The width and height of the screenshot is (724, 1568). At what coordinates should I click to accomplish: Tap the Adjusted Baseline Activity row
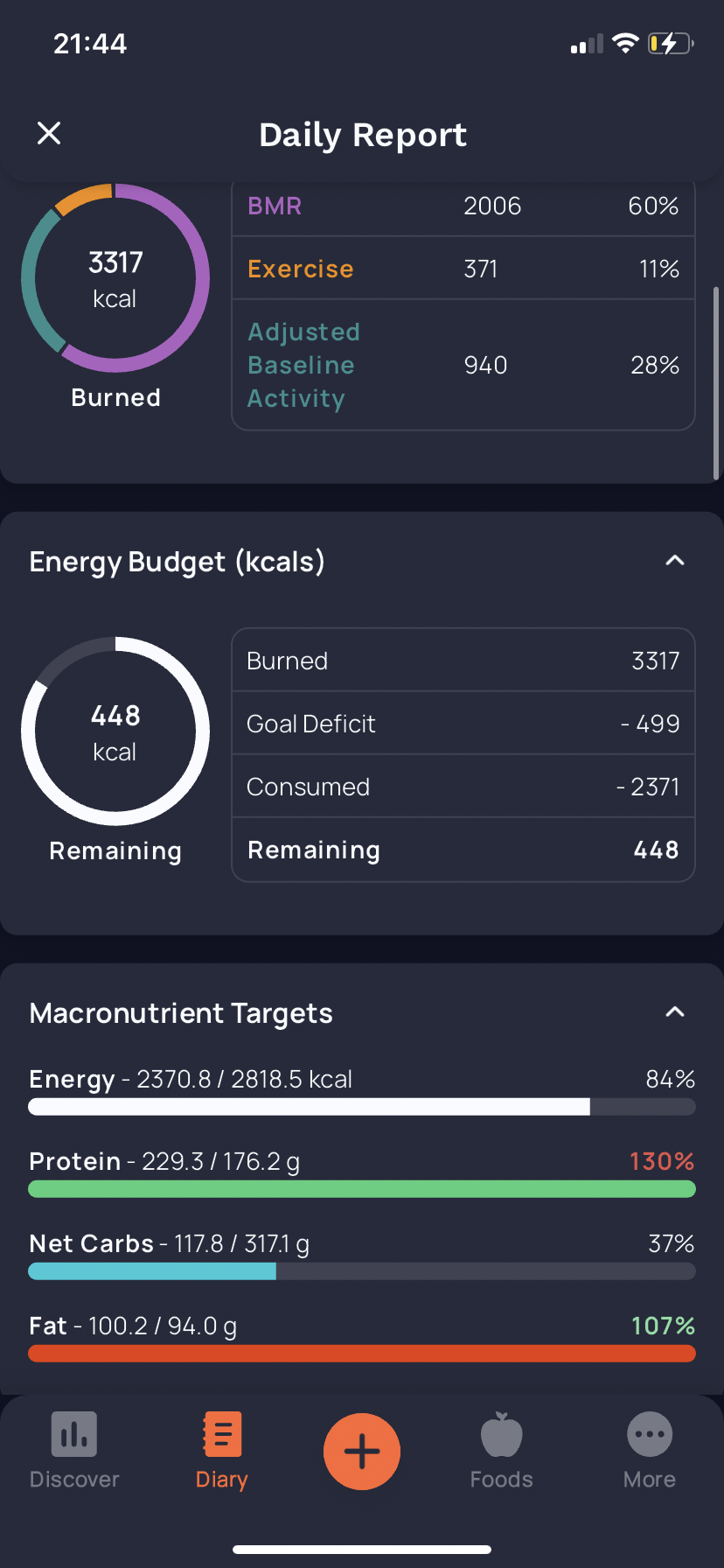(x=463, y=365)
